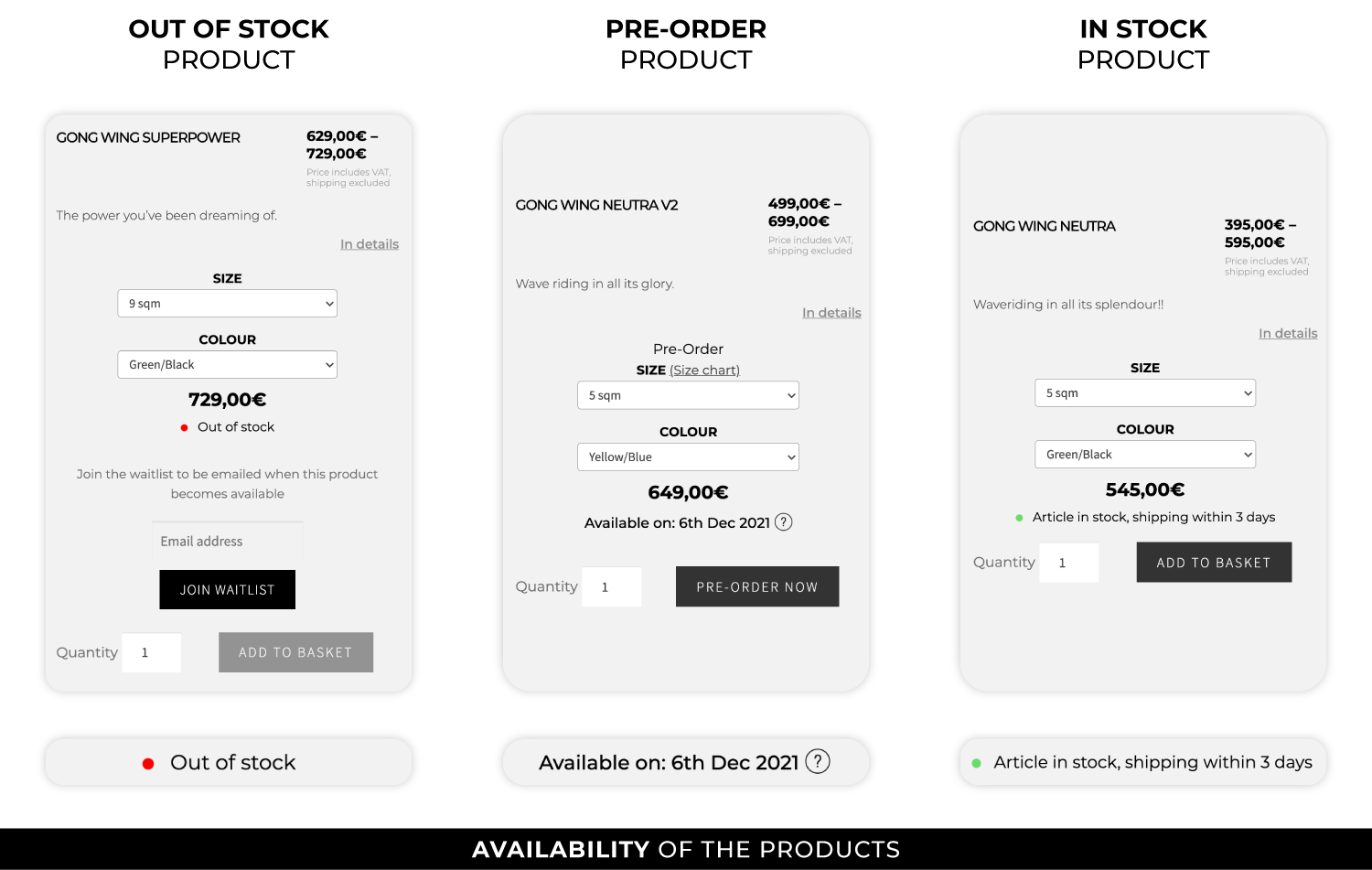Open the 9 sqm size dropdown
Screen dimensions: 1372x870
227,304
